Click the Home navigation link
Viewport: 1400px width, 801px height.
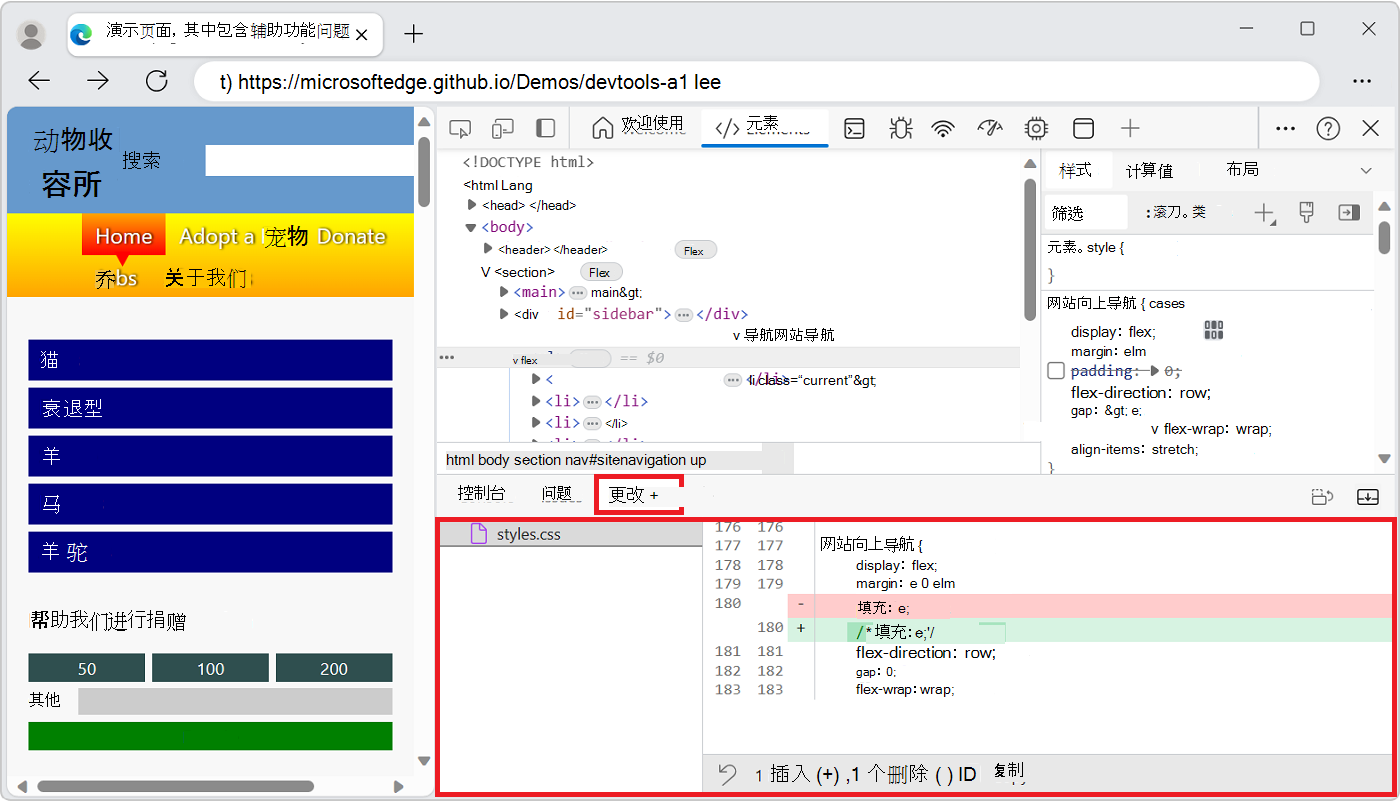124,236
